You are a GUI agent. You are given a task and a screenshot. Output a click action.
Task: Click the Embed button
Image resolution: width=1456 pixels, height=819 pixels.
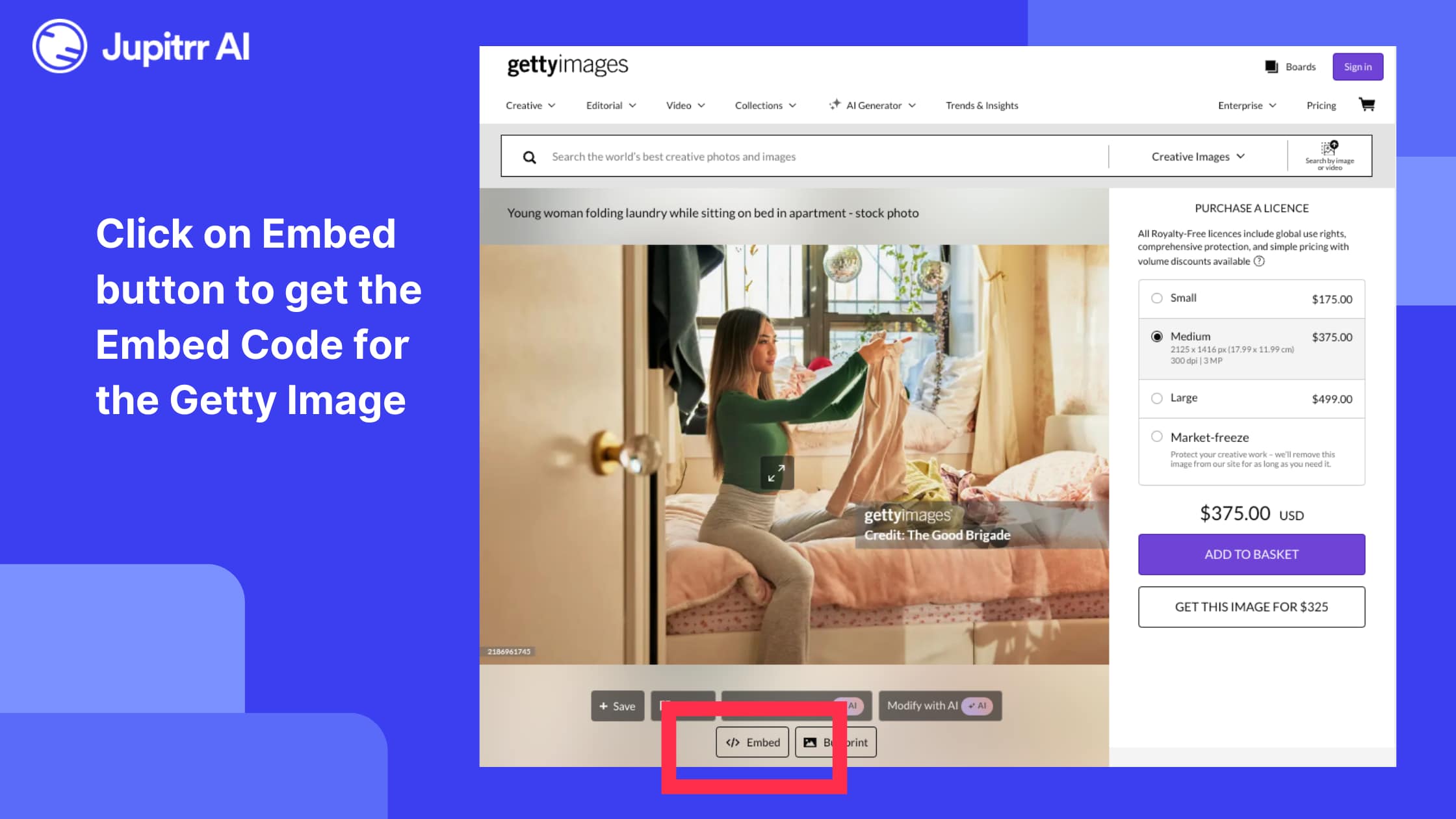point(752,742)
